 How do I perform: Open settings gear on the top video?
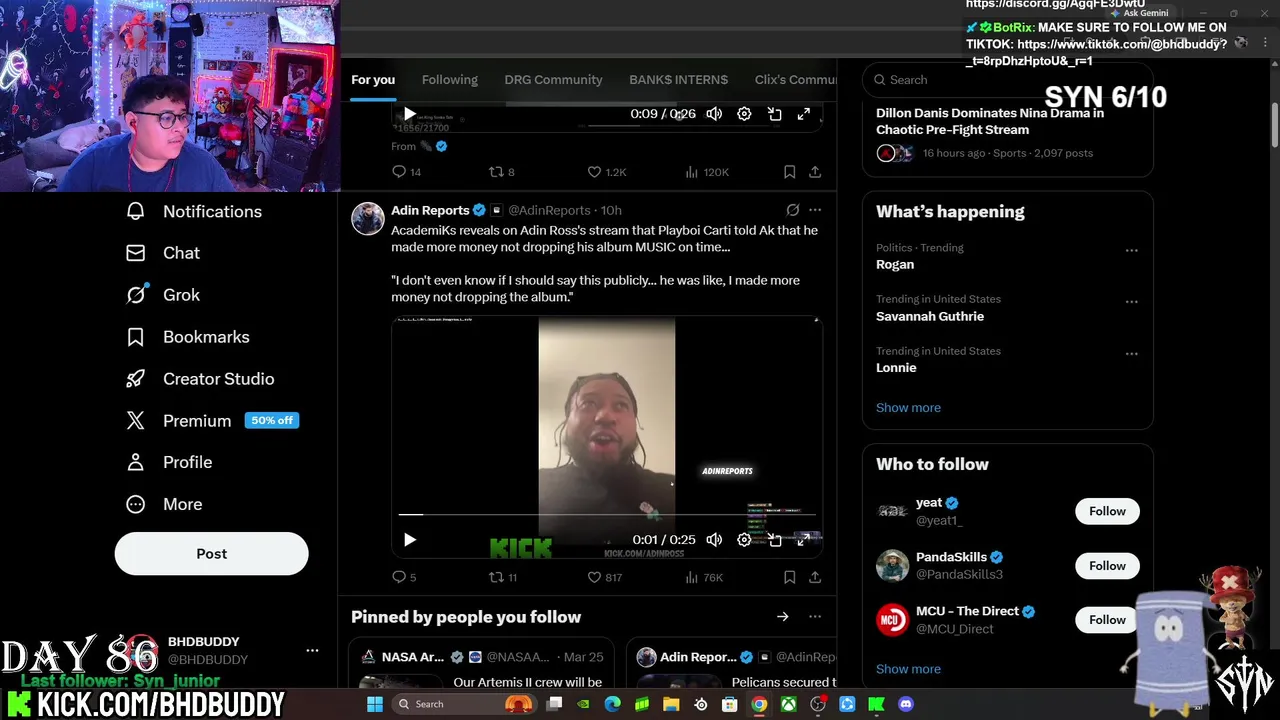click(744, 114)
